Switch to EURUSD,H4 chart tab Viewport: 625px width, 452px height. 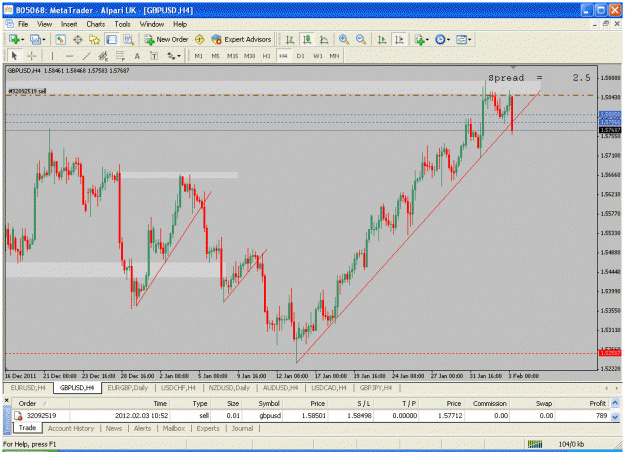click(28, 387)
